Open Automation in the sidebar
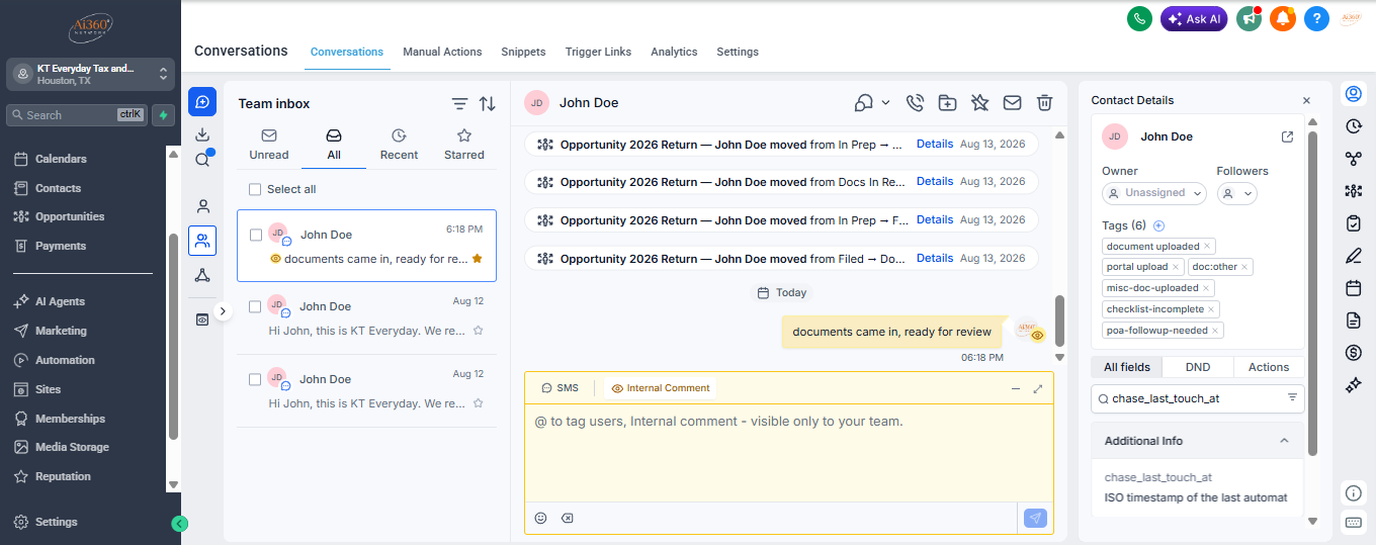Image resolution: width=1376 pixels, height=545 pixels. (64, 360)
